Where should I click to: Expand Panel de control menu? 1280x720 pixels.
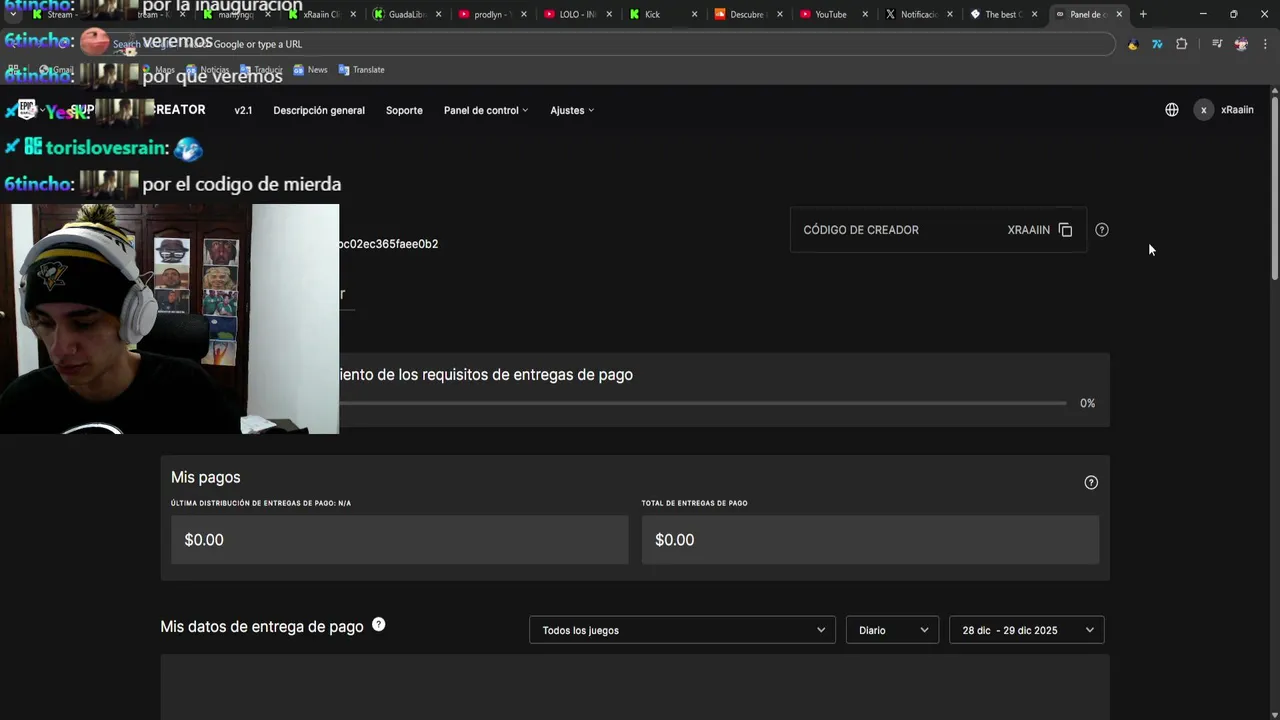click(x=486, y=110)
